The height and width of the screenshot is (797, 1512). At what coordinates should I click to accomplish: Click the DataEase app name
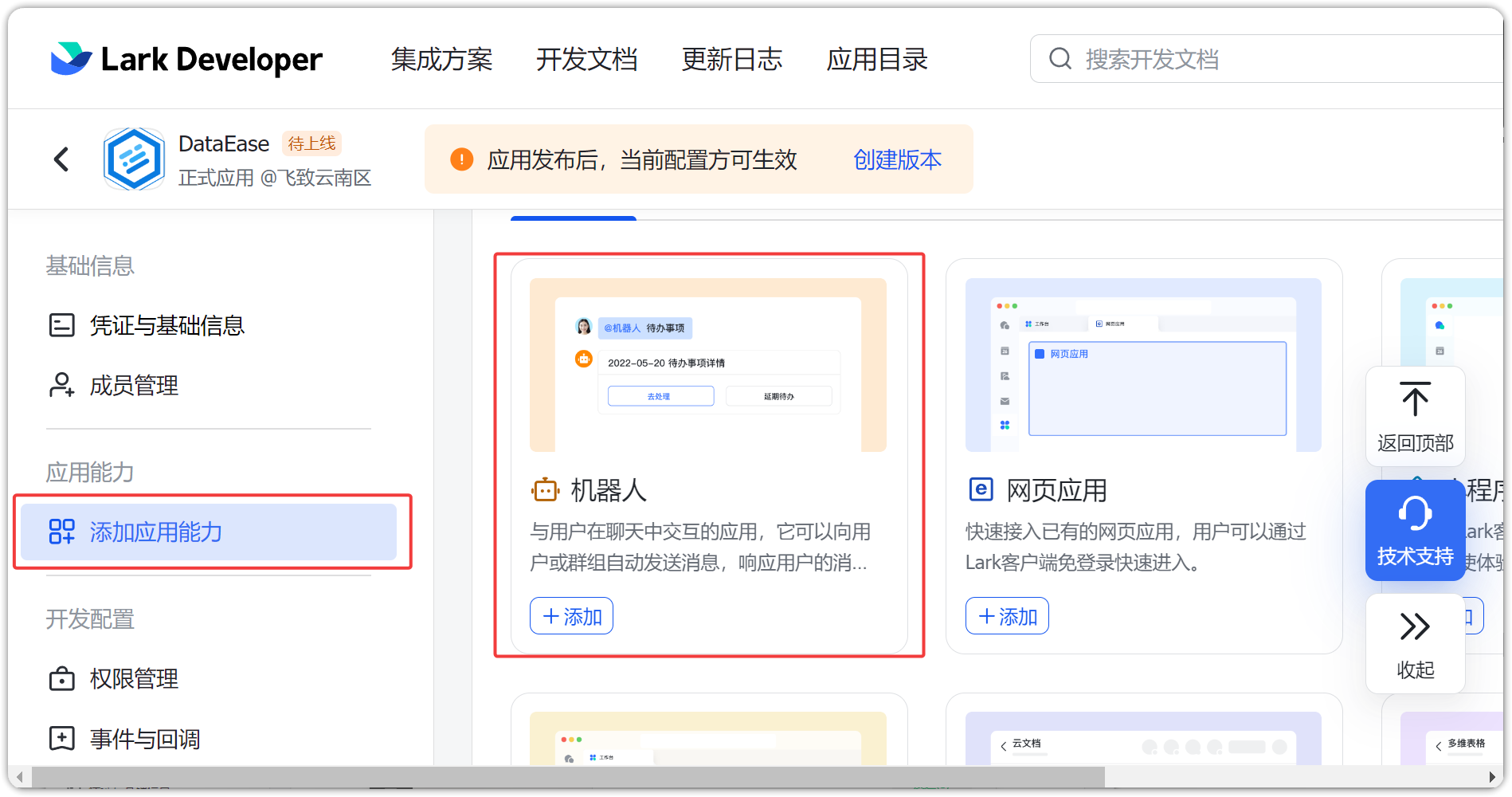tap(224, 143)
